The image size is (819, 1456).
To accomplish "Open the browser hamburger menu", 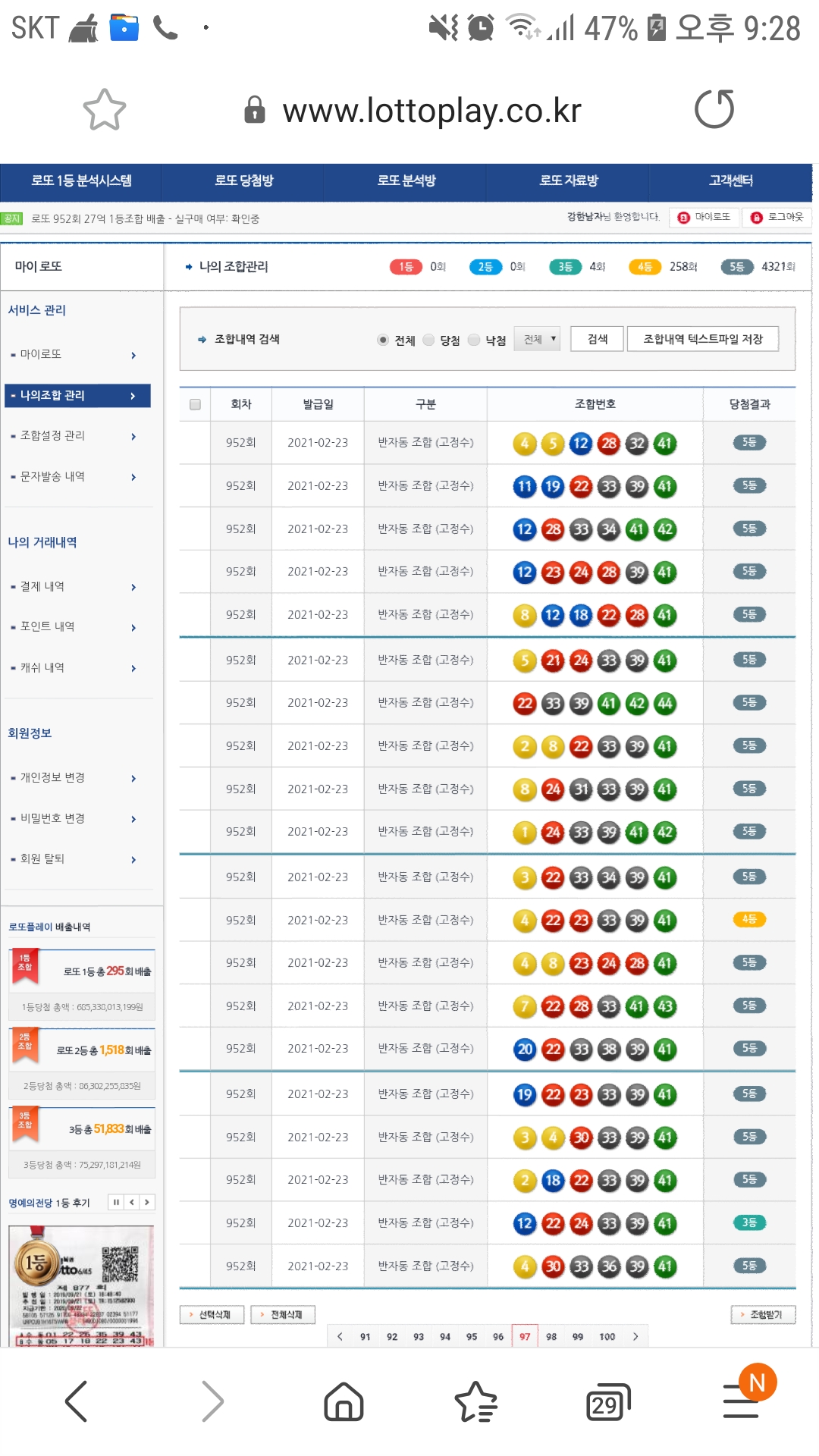I will tap(742, 1401).
